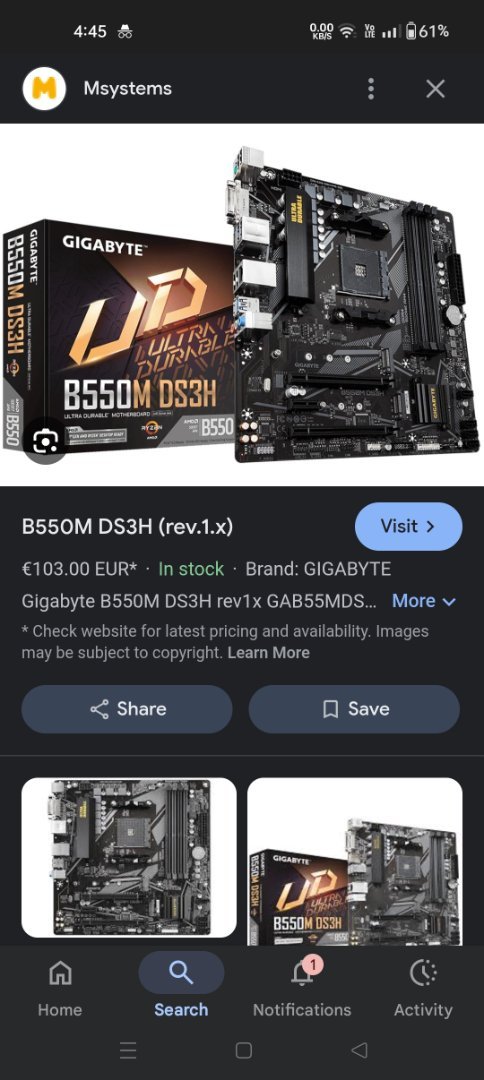
Task: Open the Activity clock icon tab
Action: tap(423, 973)
